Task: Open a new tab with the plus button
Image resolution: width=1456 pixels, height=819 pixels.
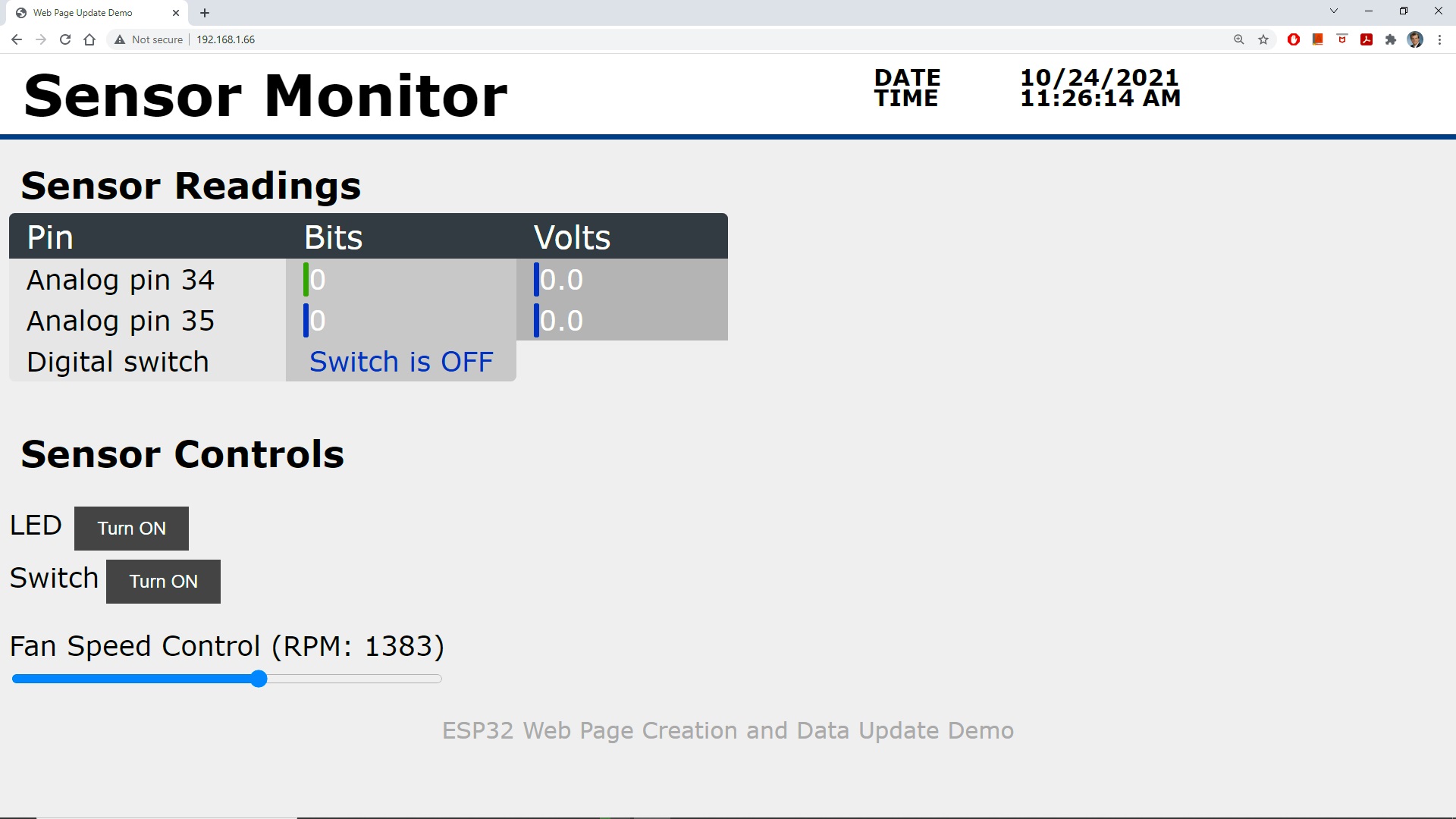Action: pos(205,13)
